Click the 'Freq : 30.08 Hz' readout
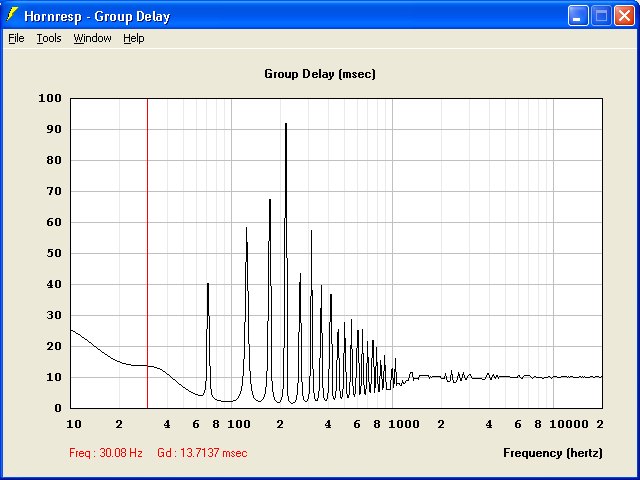Image resolution: width=640 pixels, height=480 pixels. pyautogui.click(x=106, y=453)
